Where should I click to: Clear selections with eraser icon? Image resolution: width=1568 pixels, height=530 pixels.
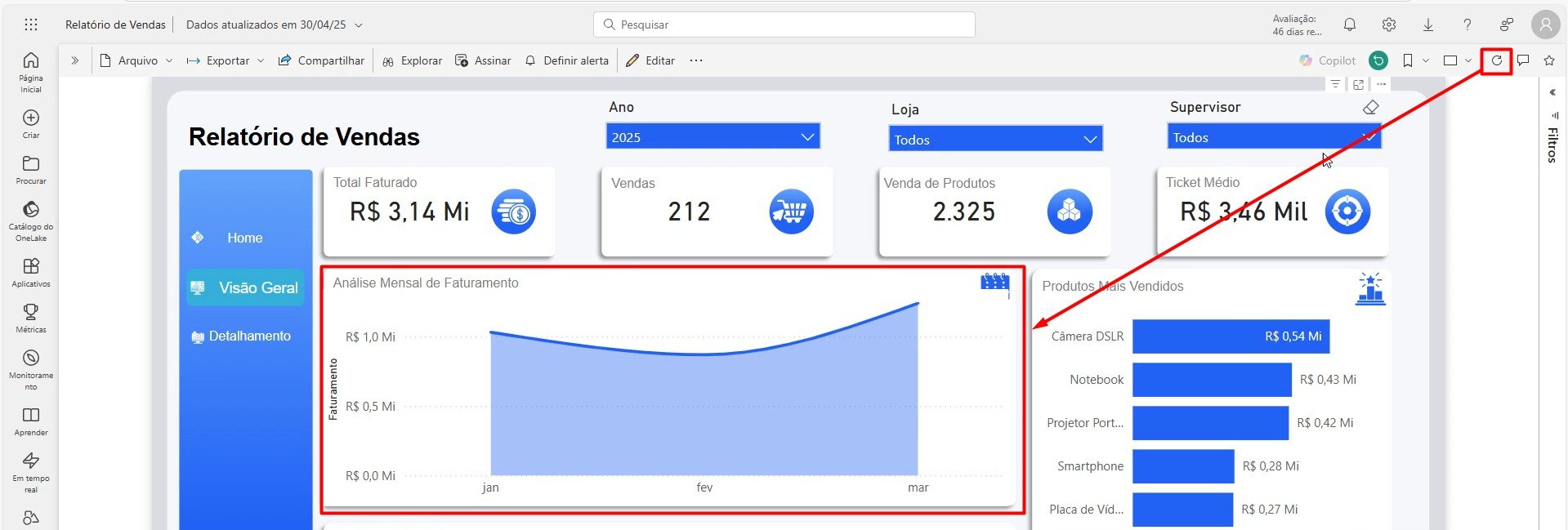pyautogui.click(x=1371, y=107)
